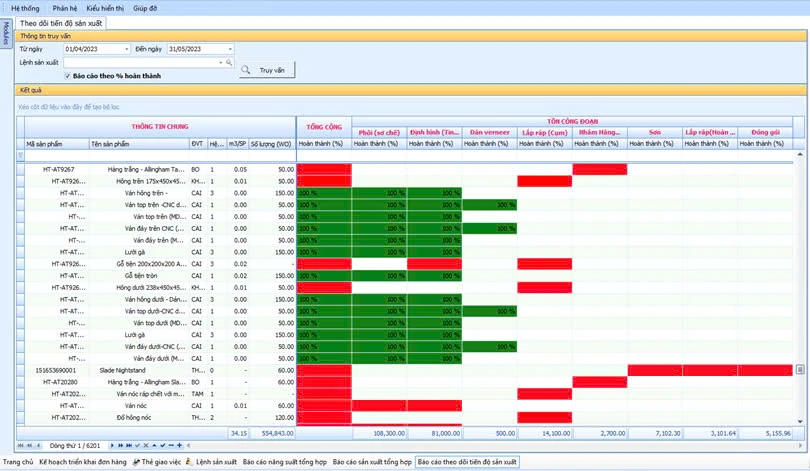Toggle 'Báo cáo theo % hoàn thành' checkbox

click(x=67, y=76)
